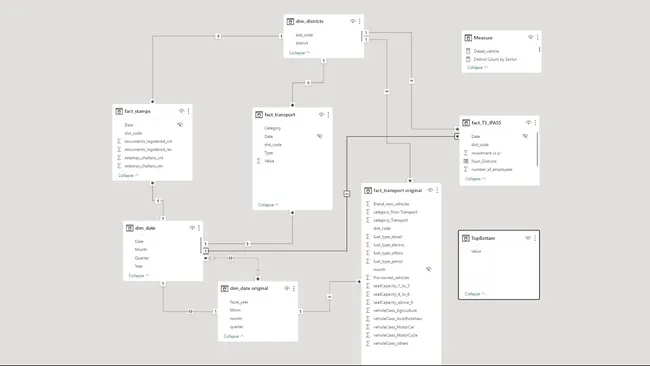
Task: Click the icon beside Num_Districts field
Action: [x=466, y=161]
